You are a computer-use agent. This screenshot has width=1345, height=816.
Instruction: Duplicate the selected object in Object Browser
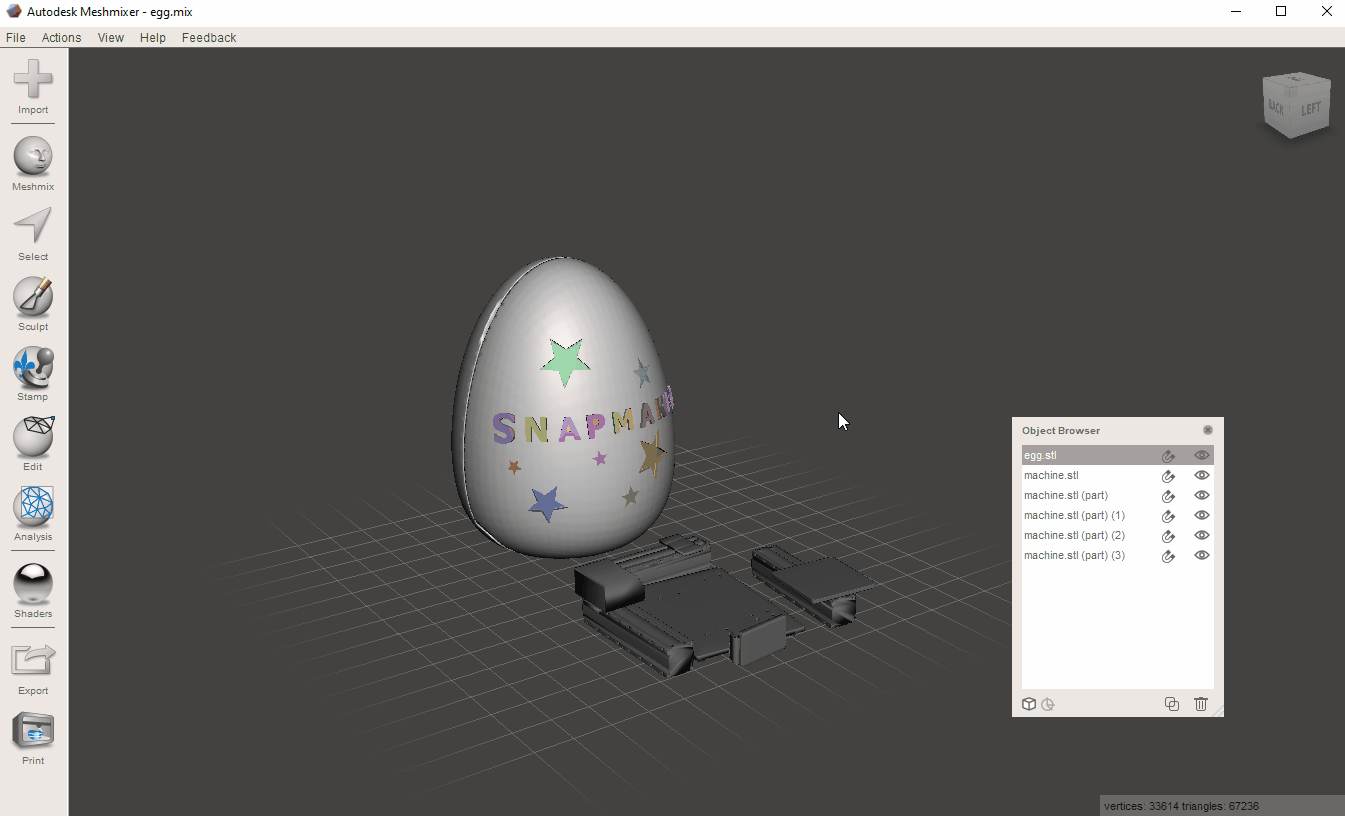(x=1172, y=704)
